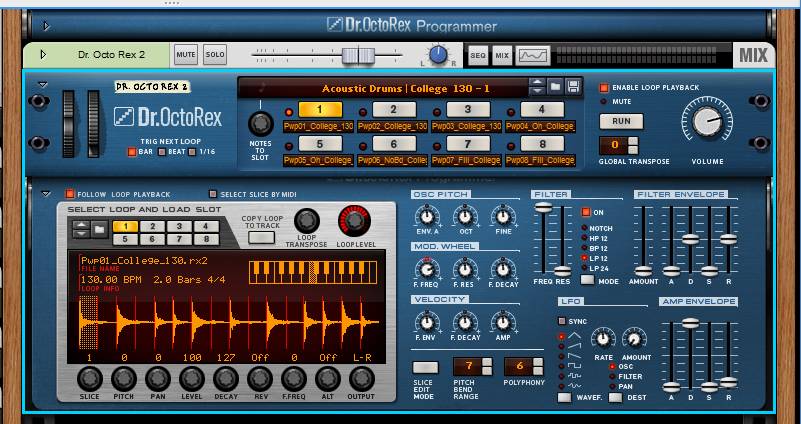Click the highlighted first waveform slice

pyautogui.click(x=88, y=322)
